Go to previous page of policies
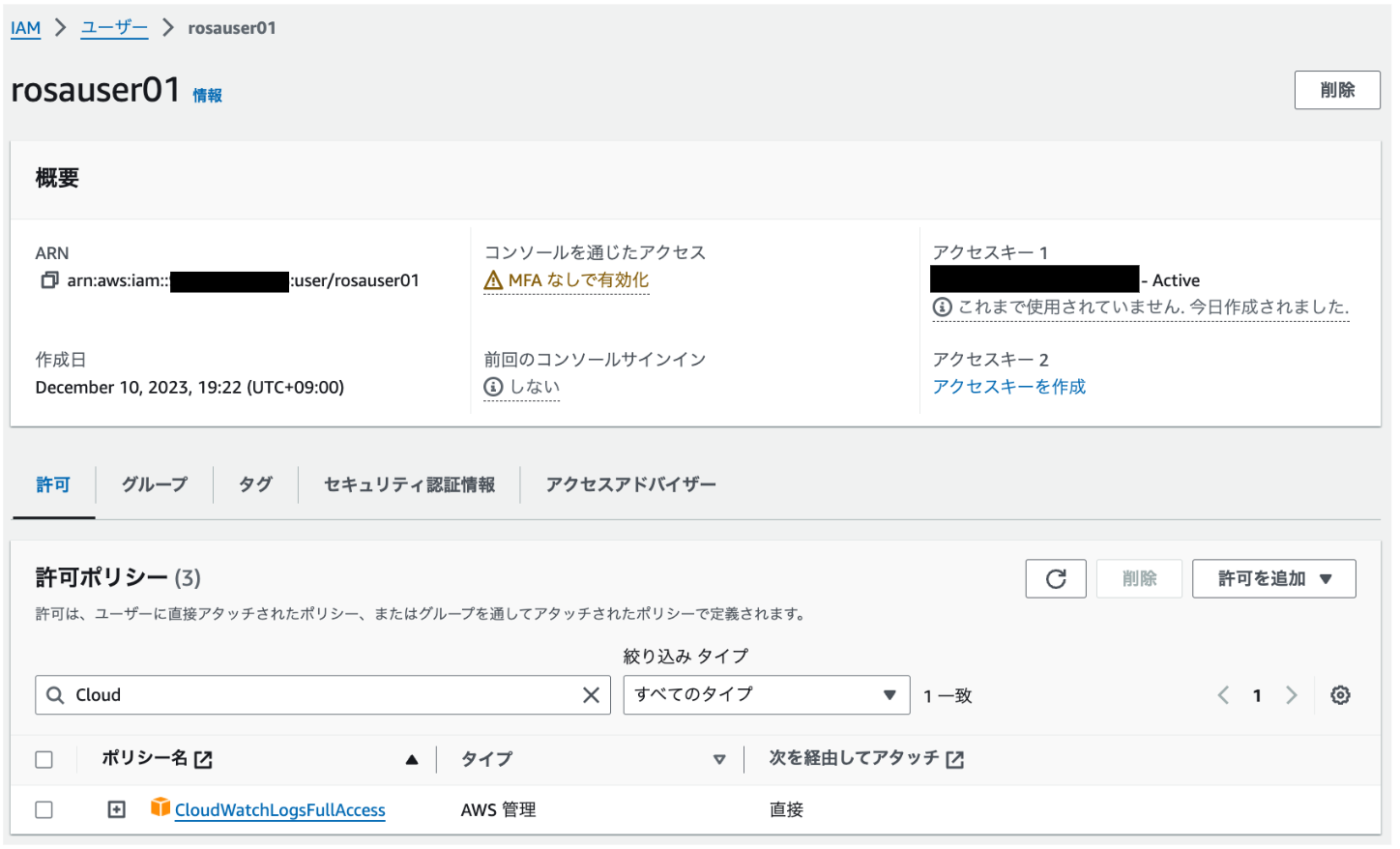The height and width of the screenshot is (849, 1400). tap(1223, 695)
